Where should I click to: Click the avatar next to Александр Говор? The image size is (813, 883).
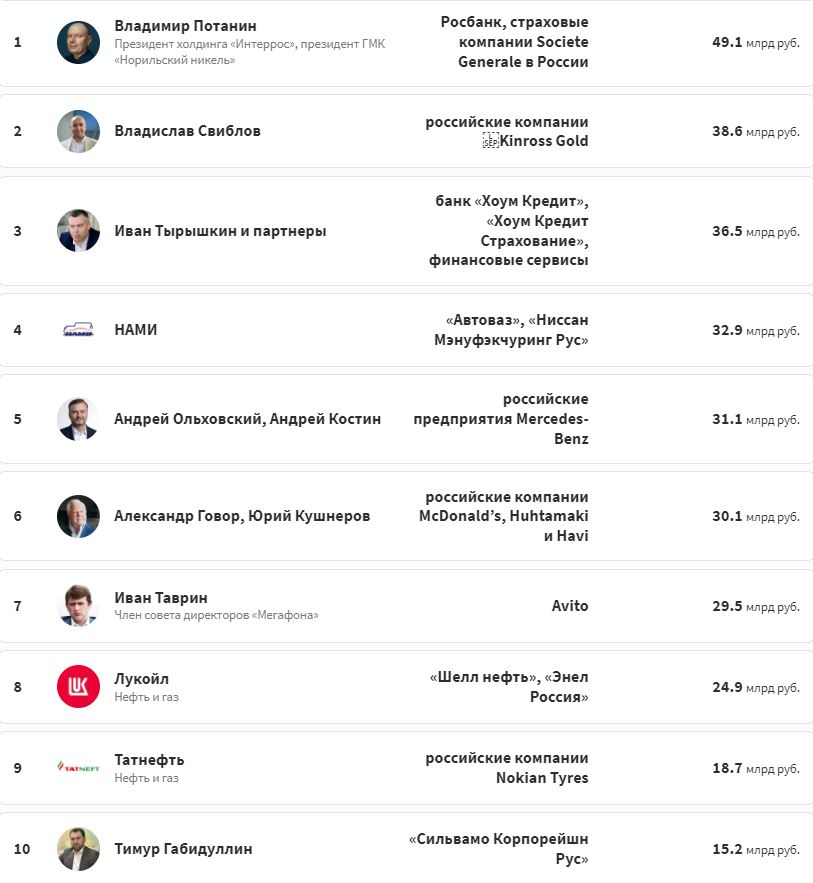pyautogui.click(x=78, y=516)
